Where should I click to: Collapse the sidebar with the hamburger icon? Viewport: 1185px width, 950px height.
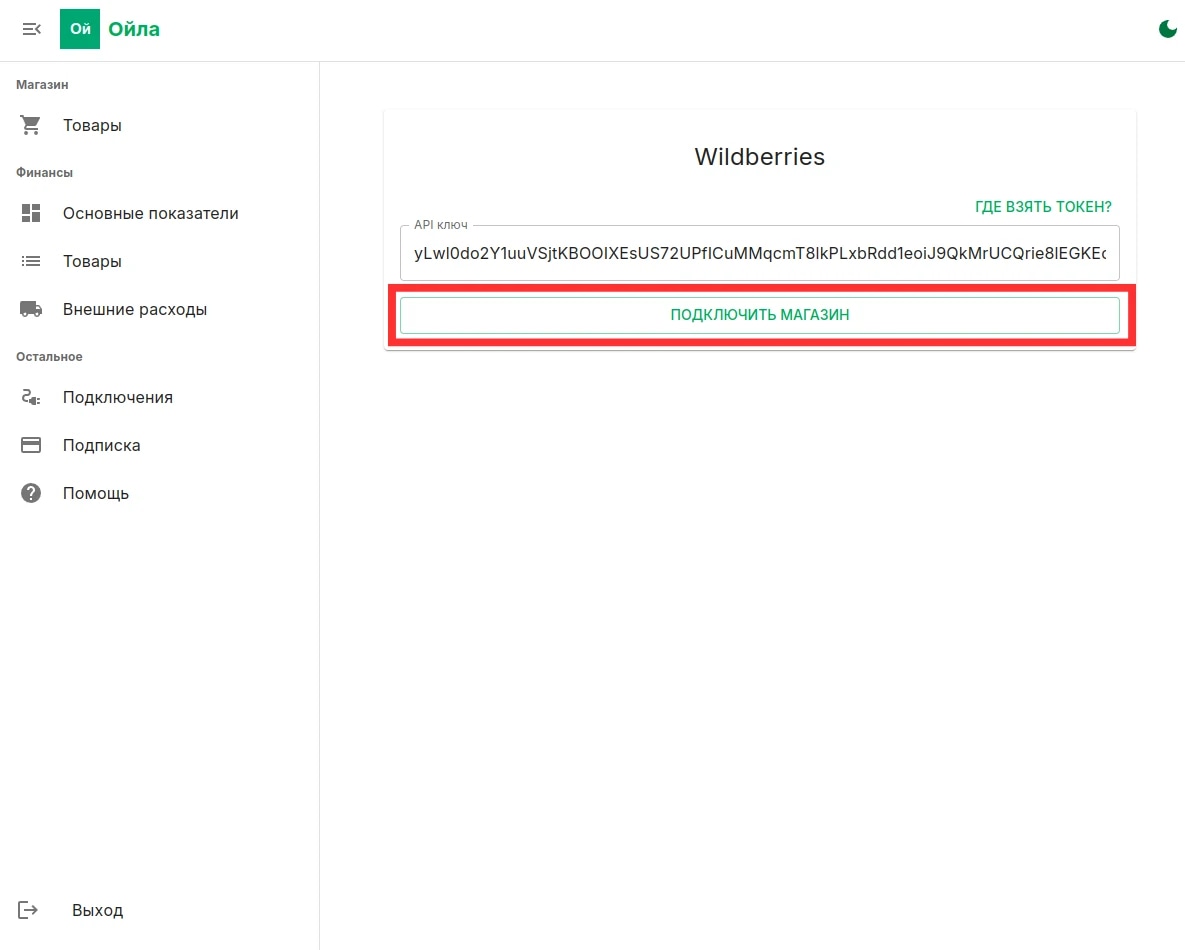click(x=32, y=29)
